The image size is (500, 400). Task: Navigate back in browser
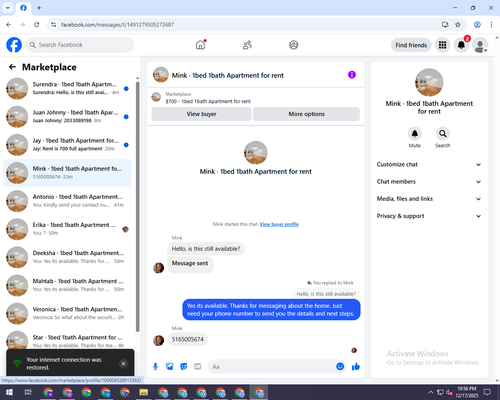coord(9,25)
